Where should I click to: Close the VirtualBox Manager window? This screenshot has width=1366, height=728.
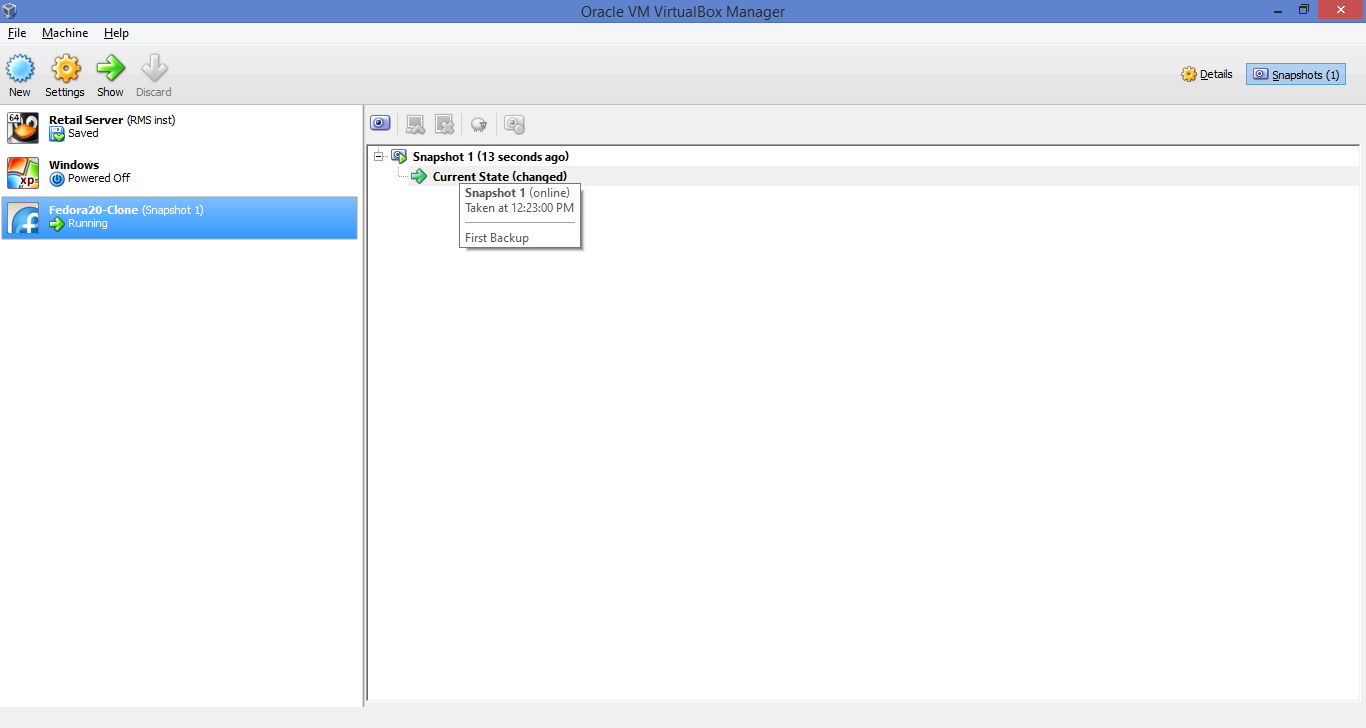(1342, 10)
